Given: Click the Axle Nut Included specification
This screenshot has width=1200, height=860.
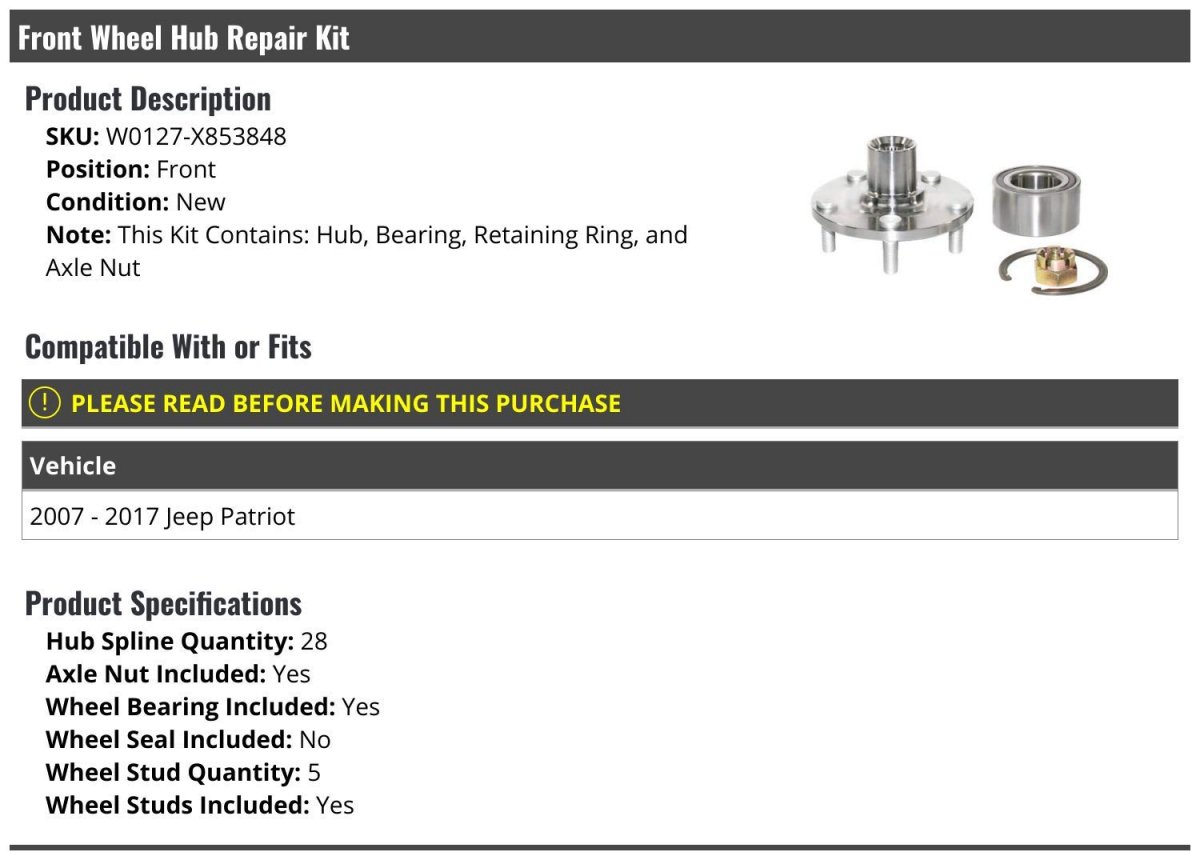Looking at the screenshot, I should point(178,674).
